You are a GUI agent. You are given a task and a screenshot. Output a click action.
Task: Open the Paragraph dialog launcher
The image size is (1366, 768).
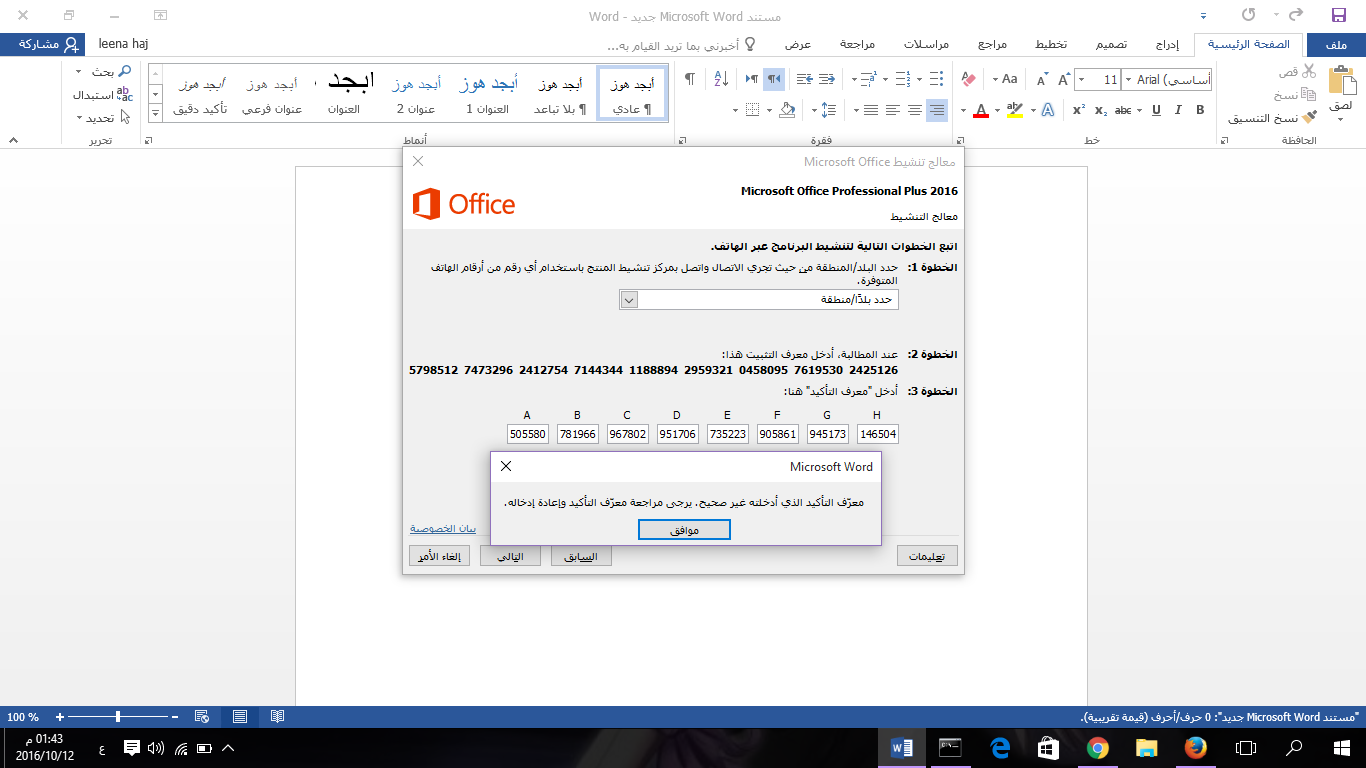click(x=682, y=141)
